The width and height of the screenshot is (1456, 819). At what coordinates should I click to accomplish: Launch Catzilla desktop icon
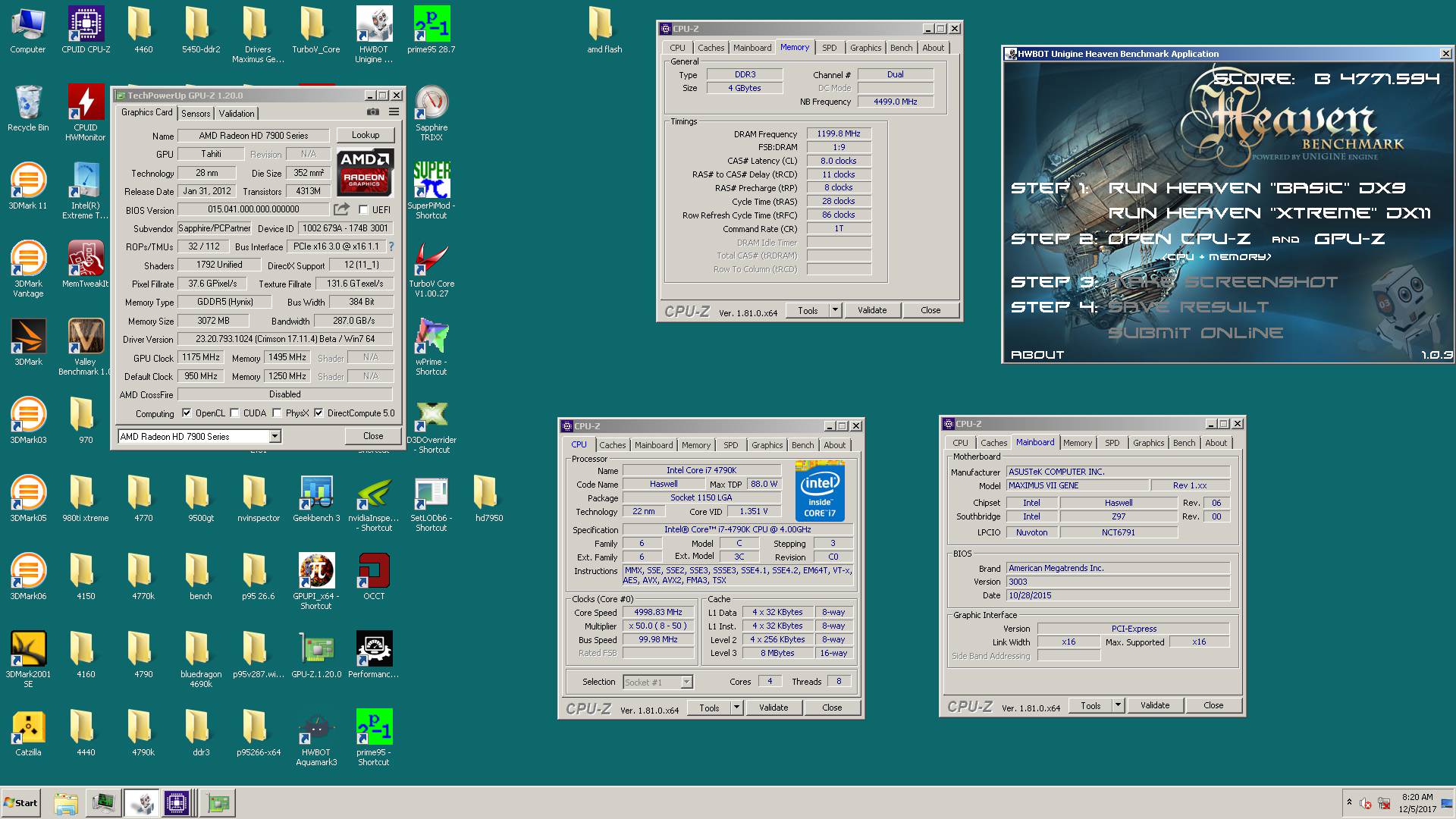(x=28, y=733)
